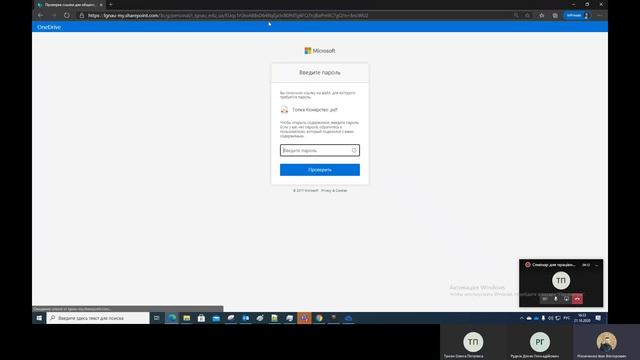Click the Microsoft logo
This screenshot has width=640, height=360.
tap(320, 51)
